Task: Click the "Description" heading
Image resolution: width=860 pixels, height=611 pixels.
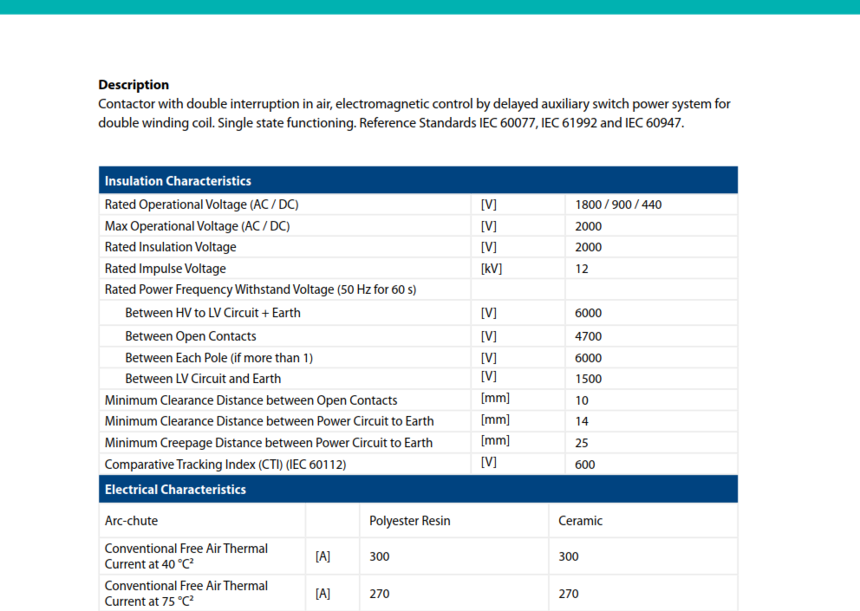Action: [133, 84]
